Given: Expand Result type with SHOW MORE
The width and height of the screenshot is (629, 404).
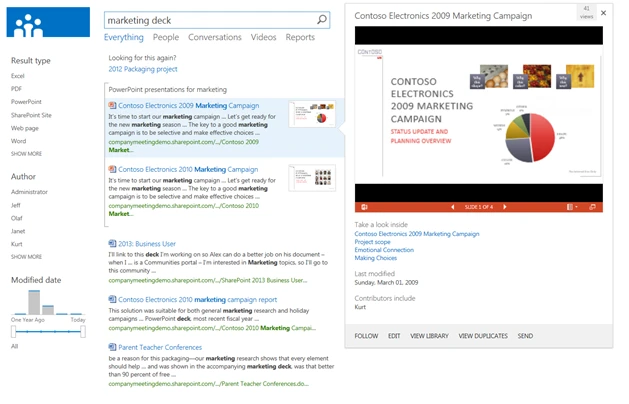Looking at the screenshot, I should click(x=27, y=154).
